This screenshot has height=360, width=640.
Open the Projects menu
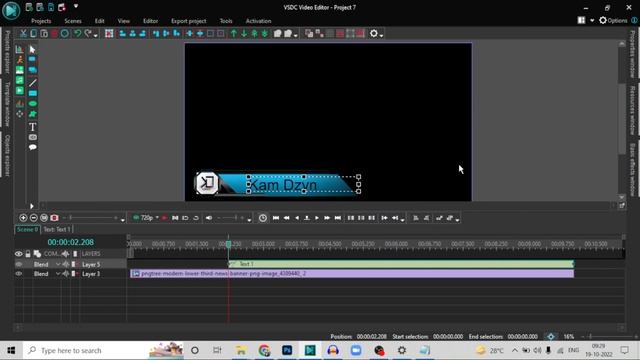tap(41, 21)
